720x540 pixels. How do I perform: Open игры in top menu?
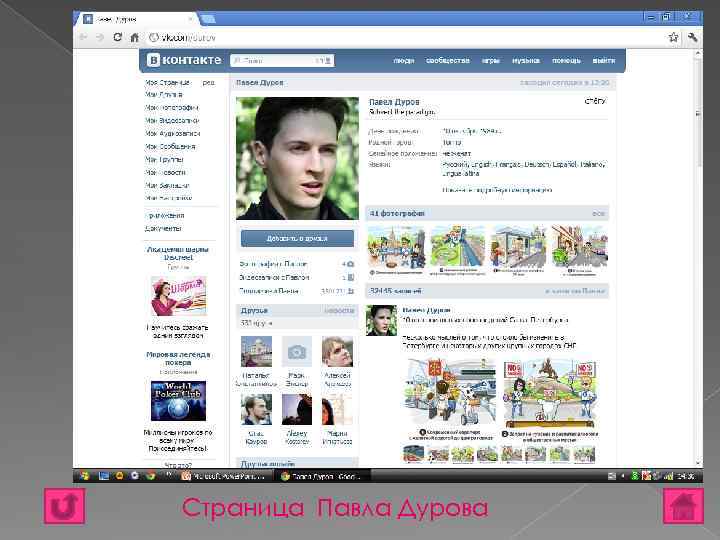pos(490,61)
